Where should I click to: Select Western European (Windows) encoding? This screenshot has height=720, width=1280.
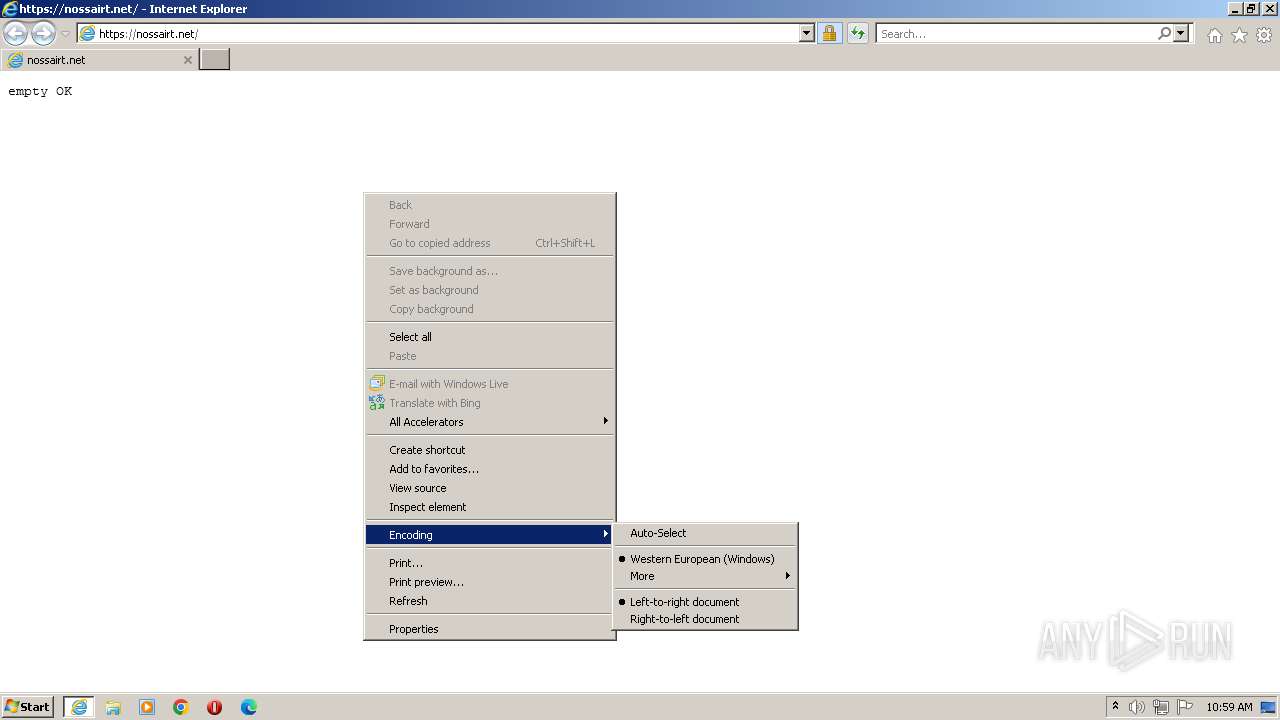(x=705, y=559)
